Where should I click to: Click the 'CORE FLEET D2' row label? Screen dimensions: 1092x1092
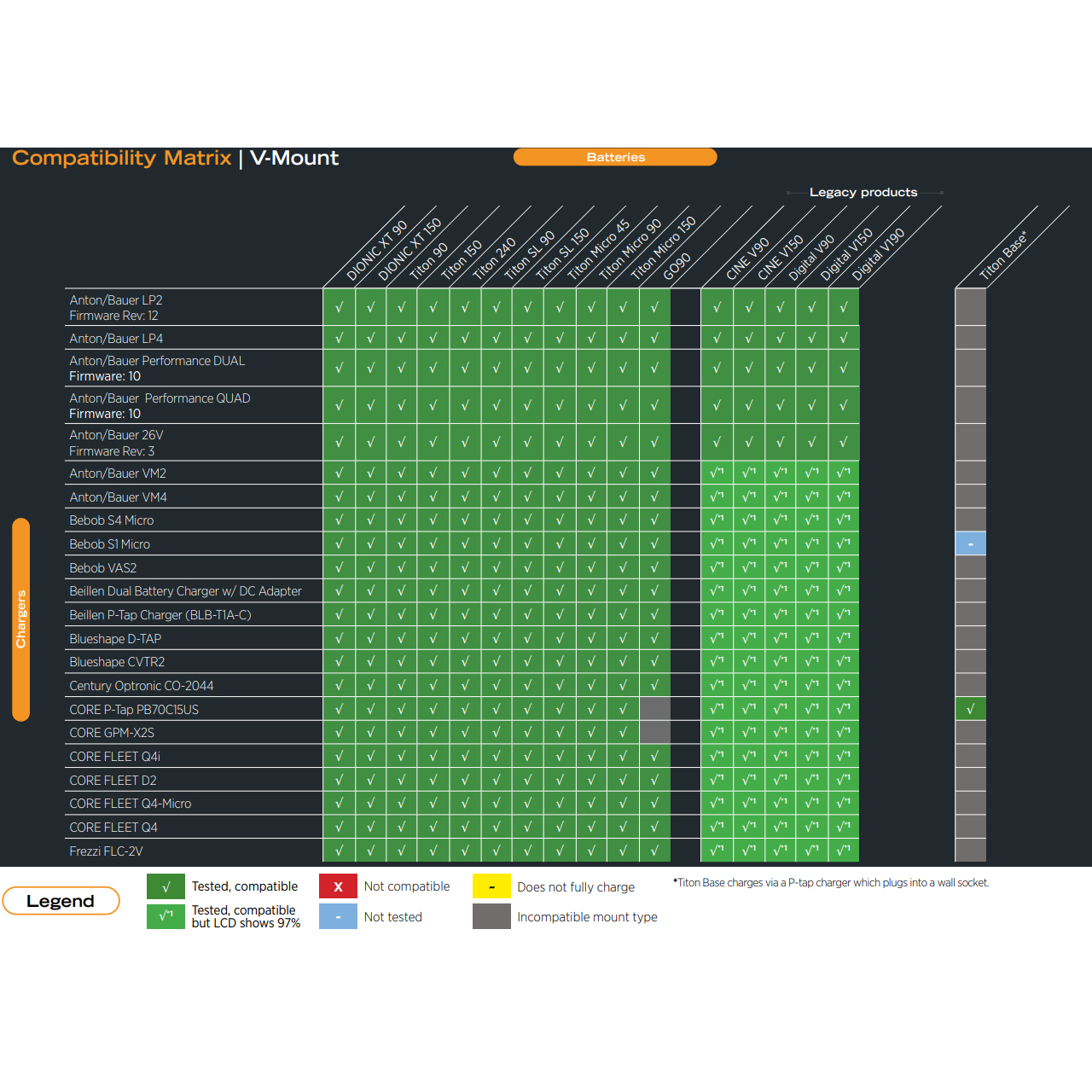click(113, 781)
